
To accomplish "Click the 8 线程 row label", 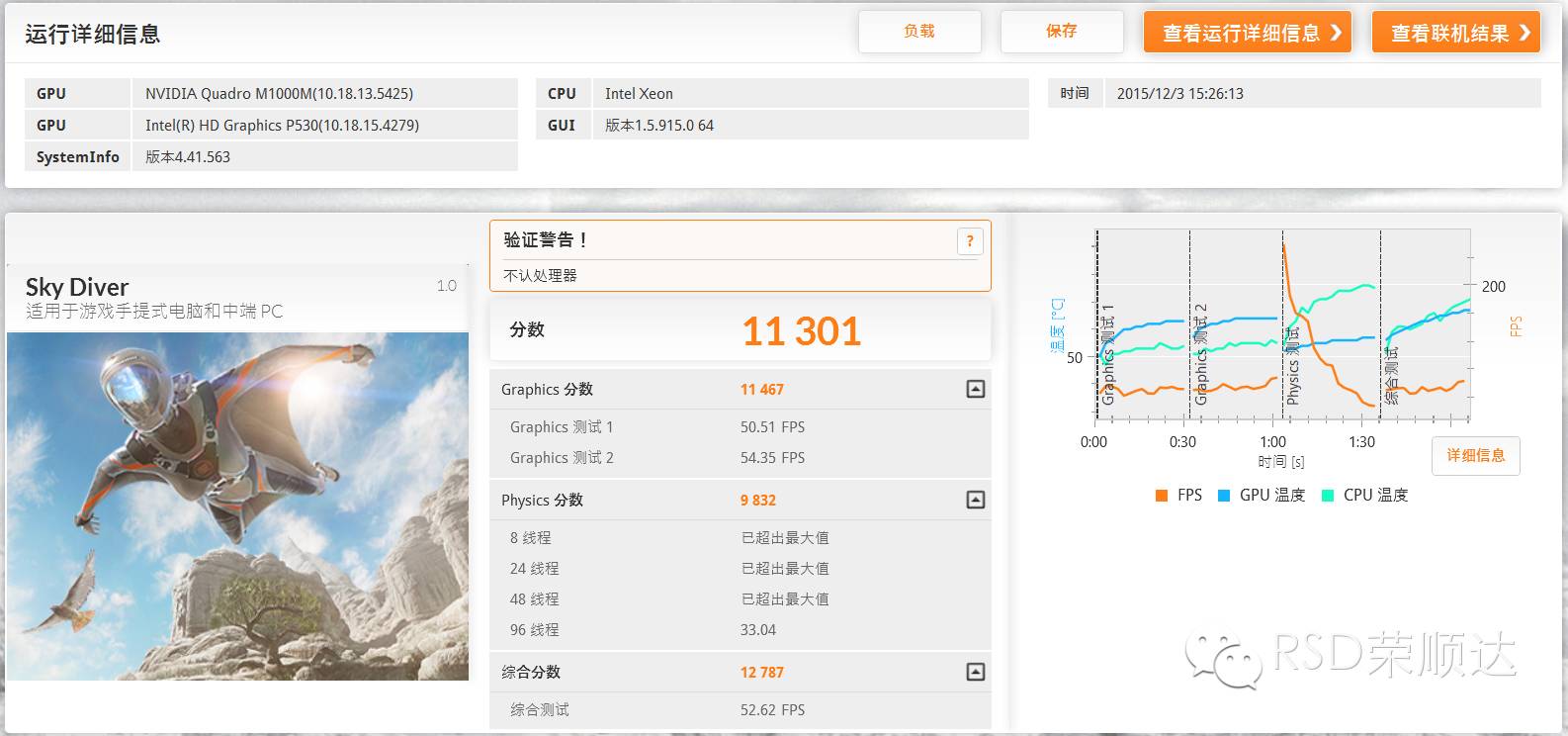I will 531,538.
